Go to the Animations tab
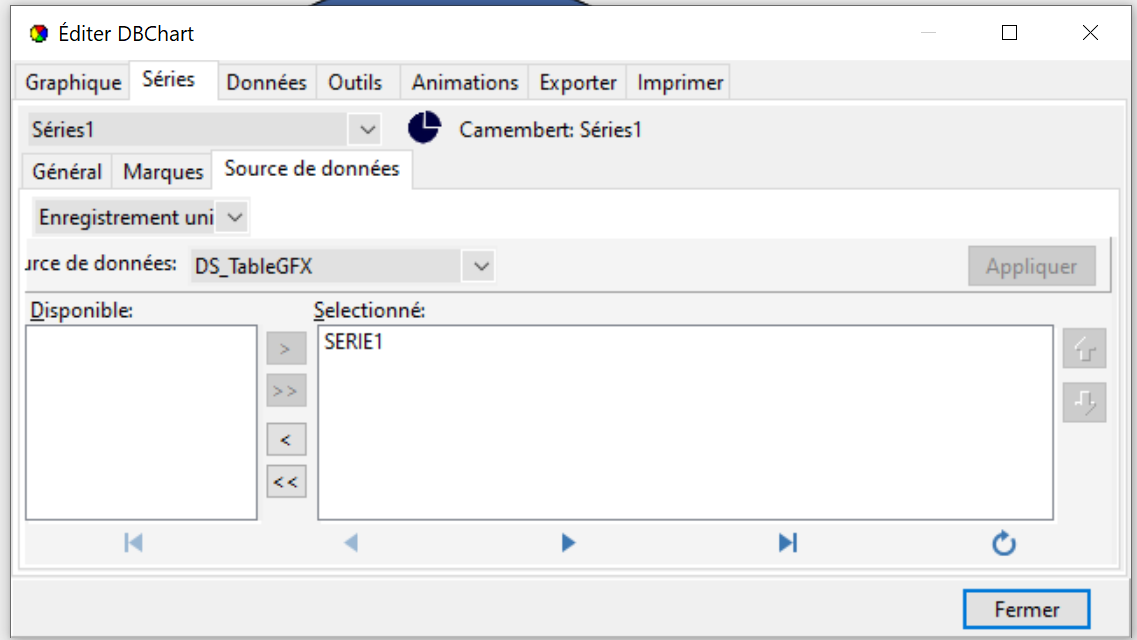1137x640 pixels. (465, 83)
